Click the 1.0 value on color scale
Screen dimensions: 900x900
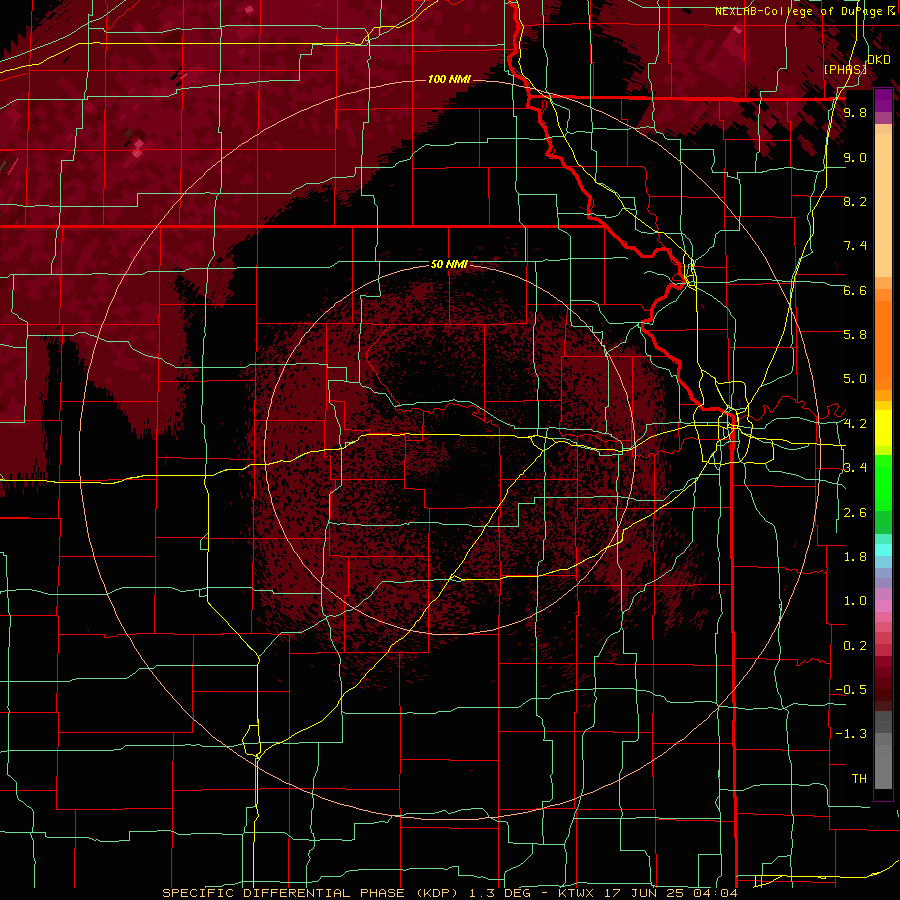pos(855,601)
